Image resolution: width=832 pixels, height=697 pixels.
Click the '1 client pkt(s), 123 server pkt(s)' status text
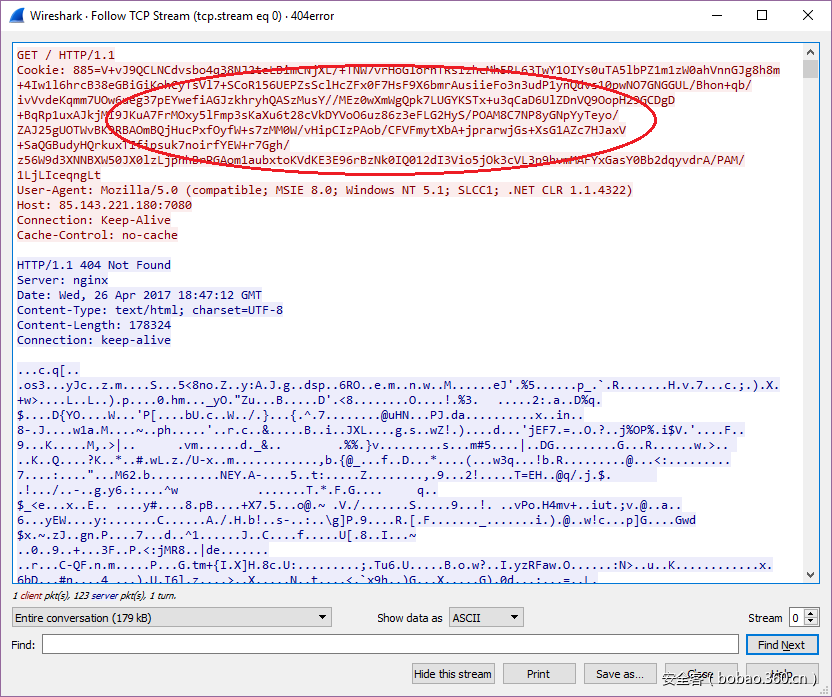click(x=94, y=596)
